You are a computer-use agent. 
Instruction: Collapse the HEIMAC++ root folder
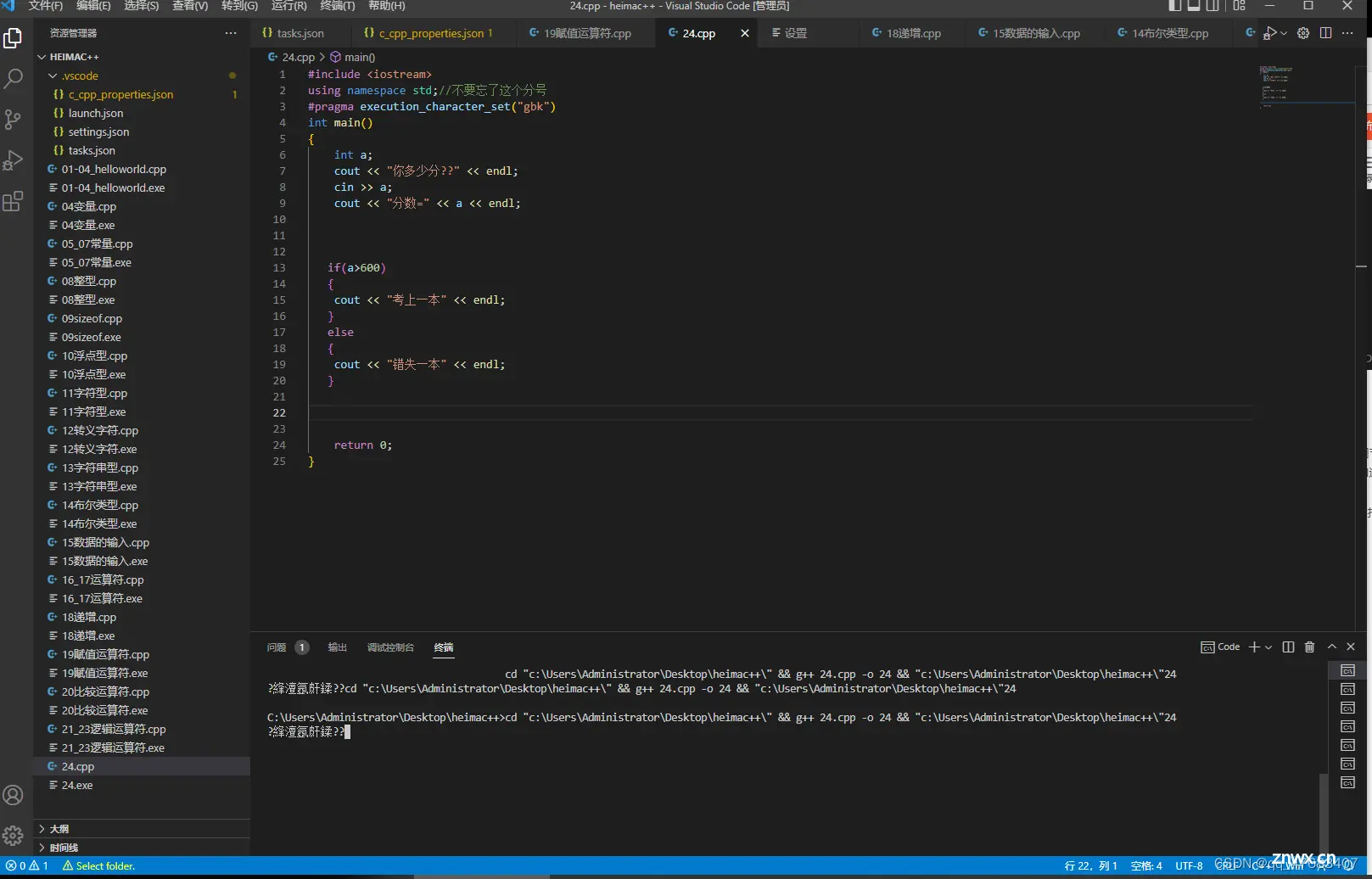point(142,57)
